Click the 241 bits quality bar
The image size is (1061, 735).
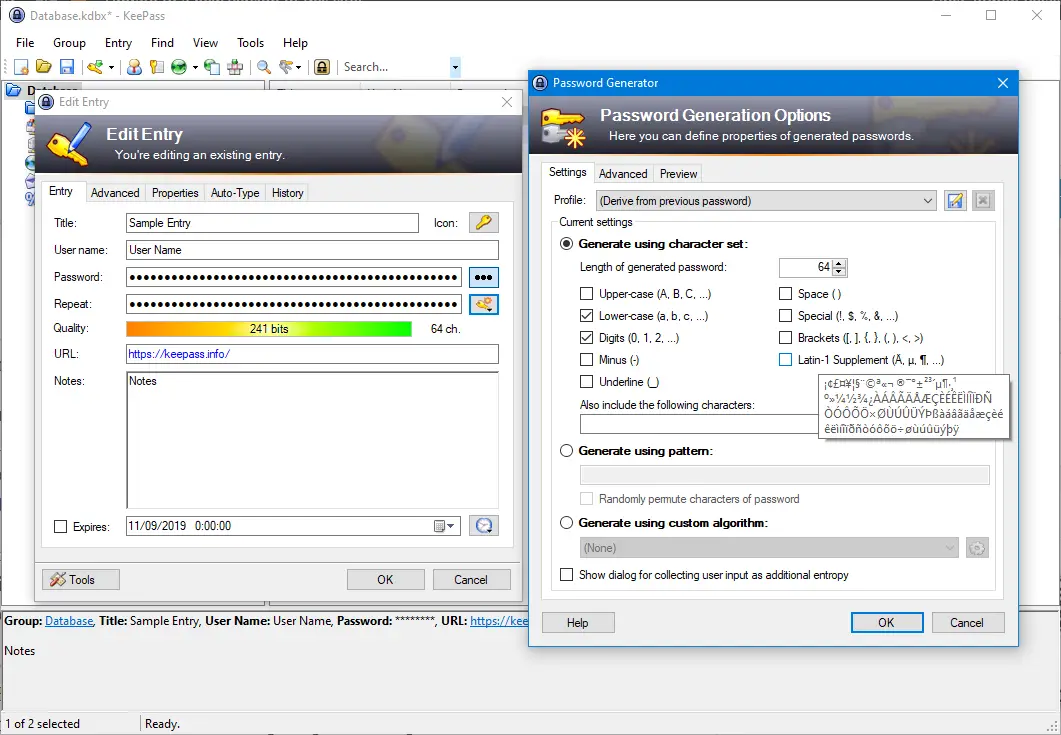[269, 329]
